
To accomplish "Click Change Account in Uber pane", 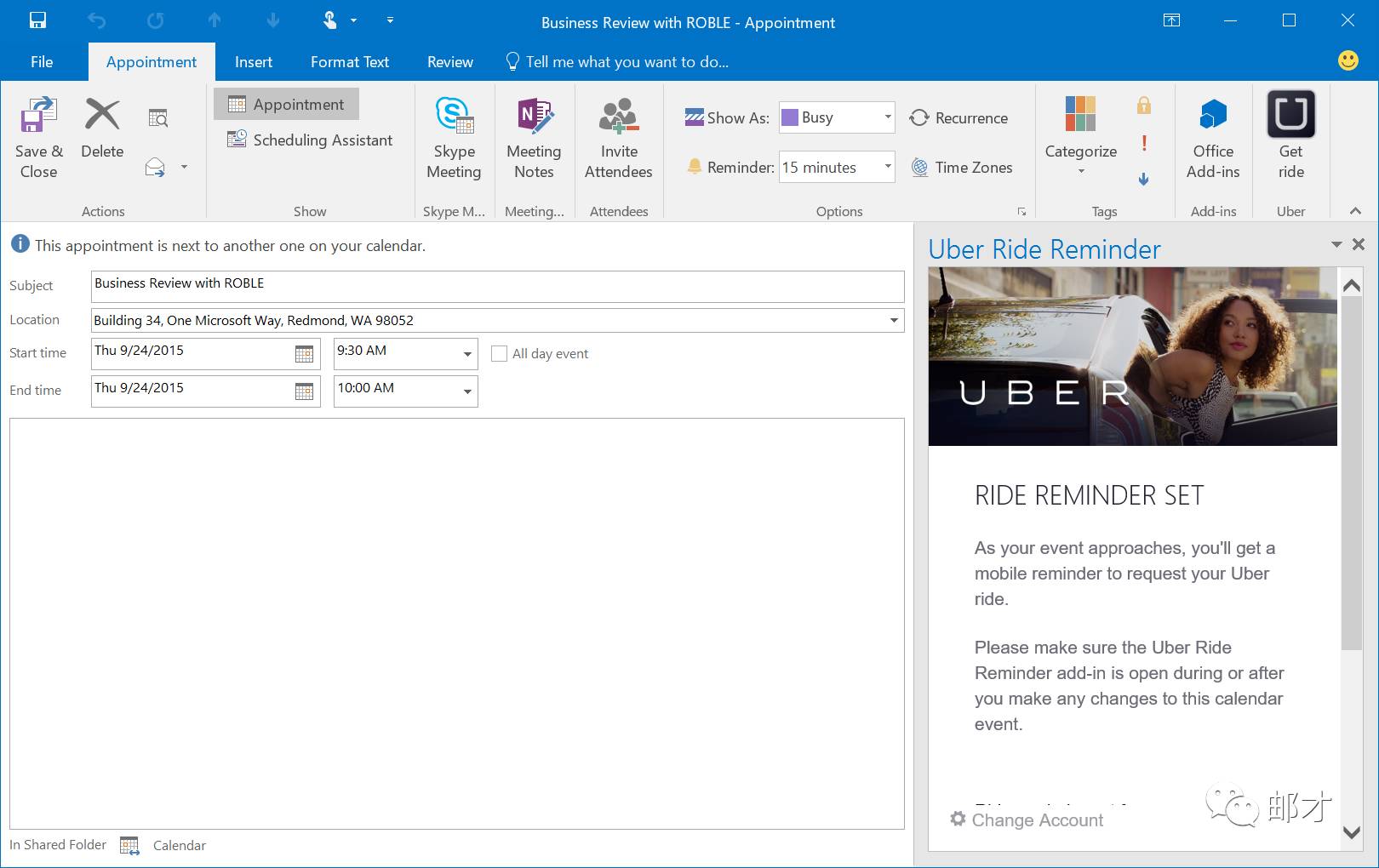I will point(1027,819).
